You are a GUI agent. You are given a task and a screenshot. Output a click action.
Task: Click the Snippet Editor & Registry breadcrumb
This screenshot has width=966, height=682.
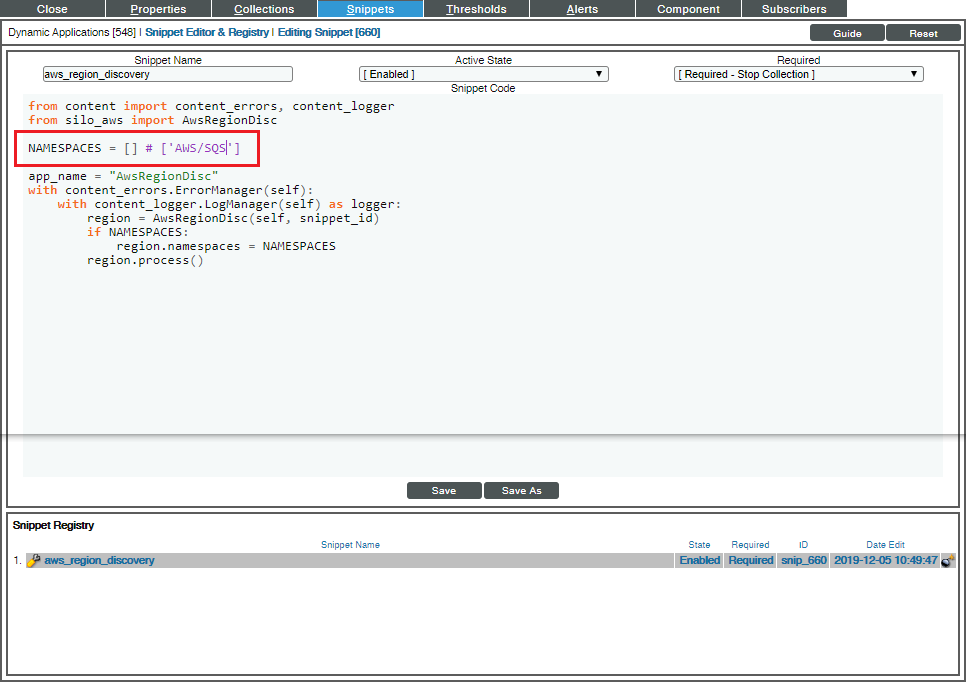click(207, 33)
